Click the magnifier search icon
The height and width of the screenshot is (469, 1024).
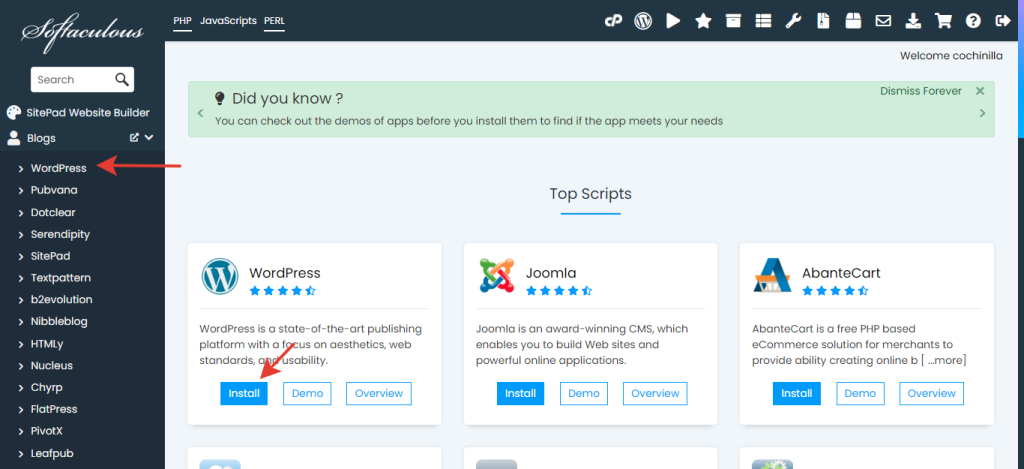pyautogui.click(x=122, y=80)
